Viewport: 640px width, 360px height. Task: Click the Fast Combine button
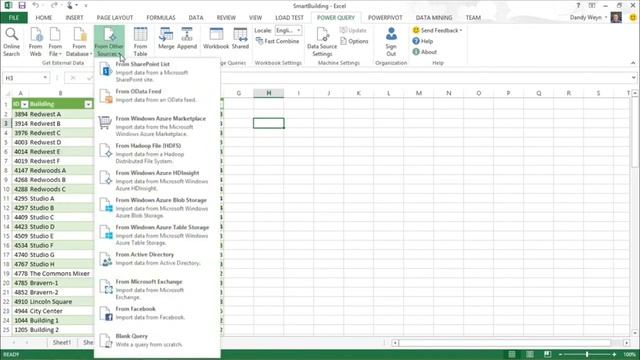click(278, 41)
